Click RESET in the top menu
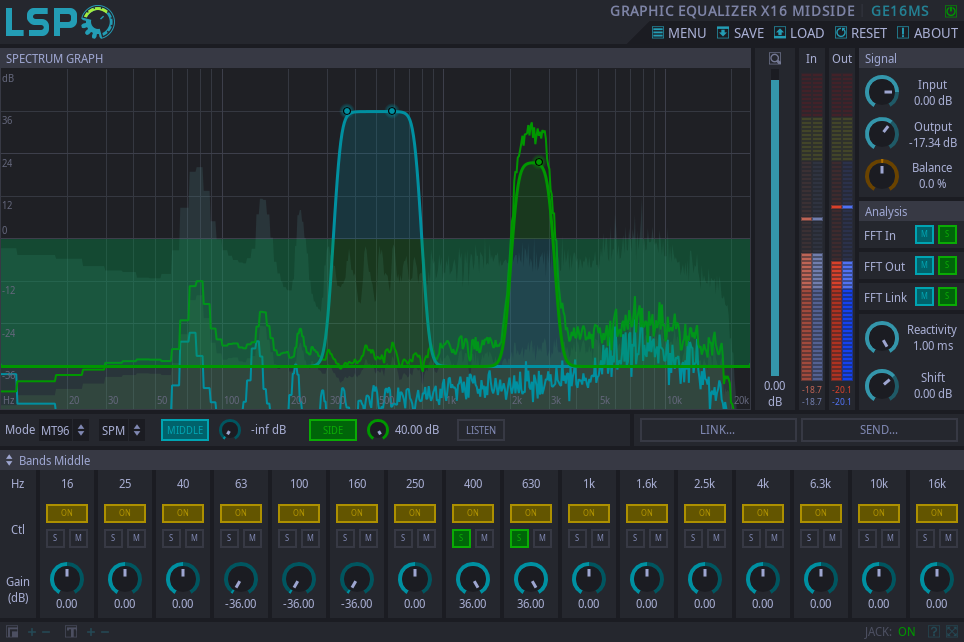Screen dimensions: 964x642 pyautogui.click(x=861, y=33)
